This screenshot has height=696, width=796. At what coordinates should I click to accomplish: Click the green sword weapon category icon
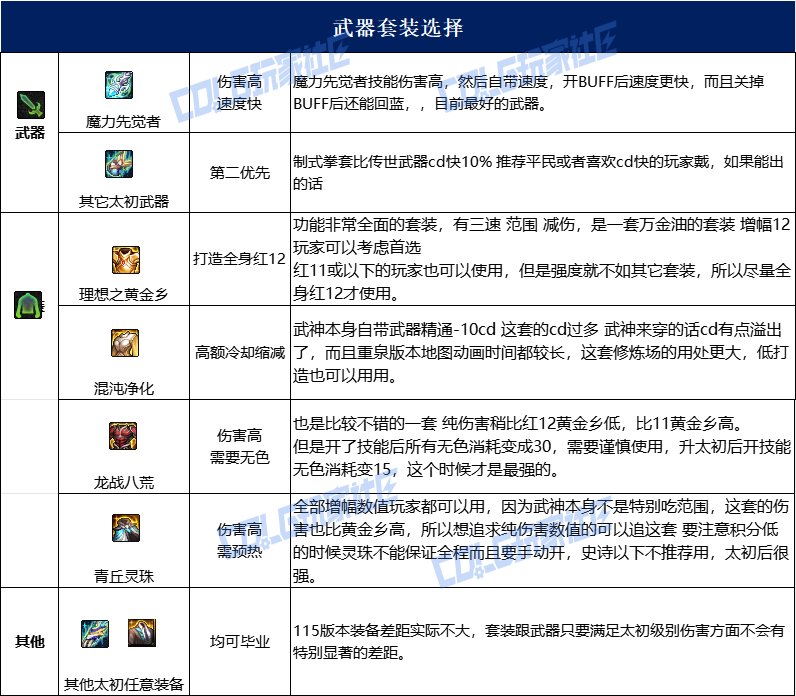click(x=30, y=105)
